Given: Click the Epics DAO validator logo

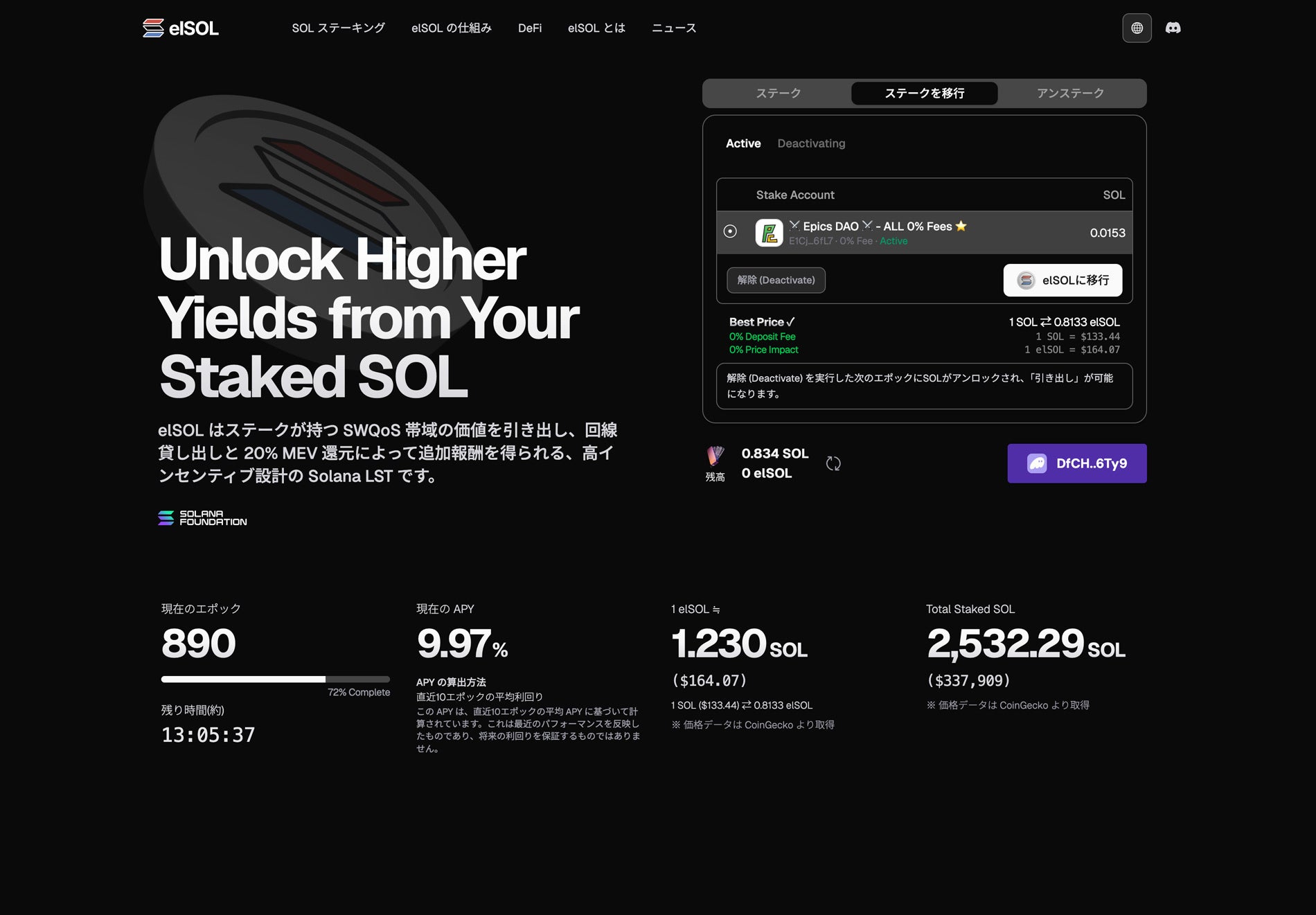Looking at the screenshot, I should click(x=769, y=233).
